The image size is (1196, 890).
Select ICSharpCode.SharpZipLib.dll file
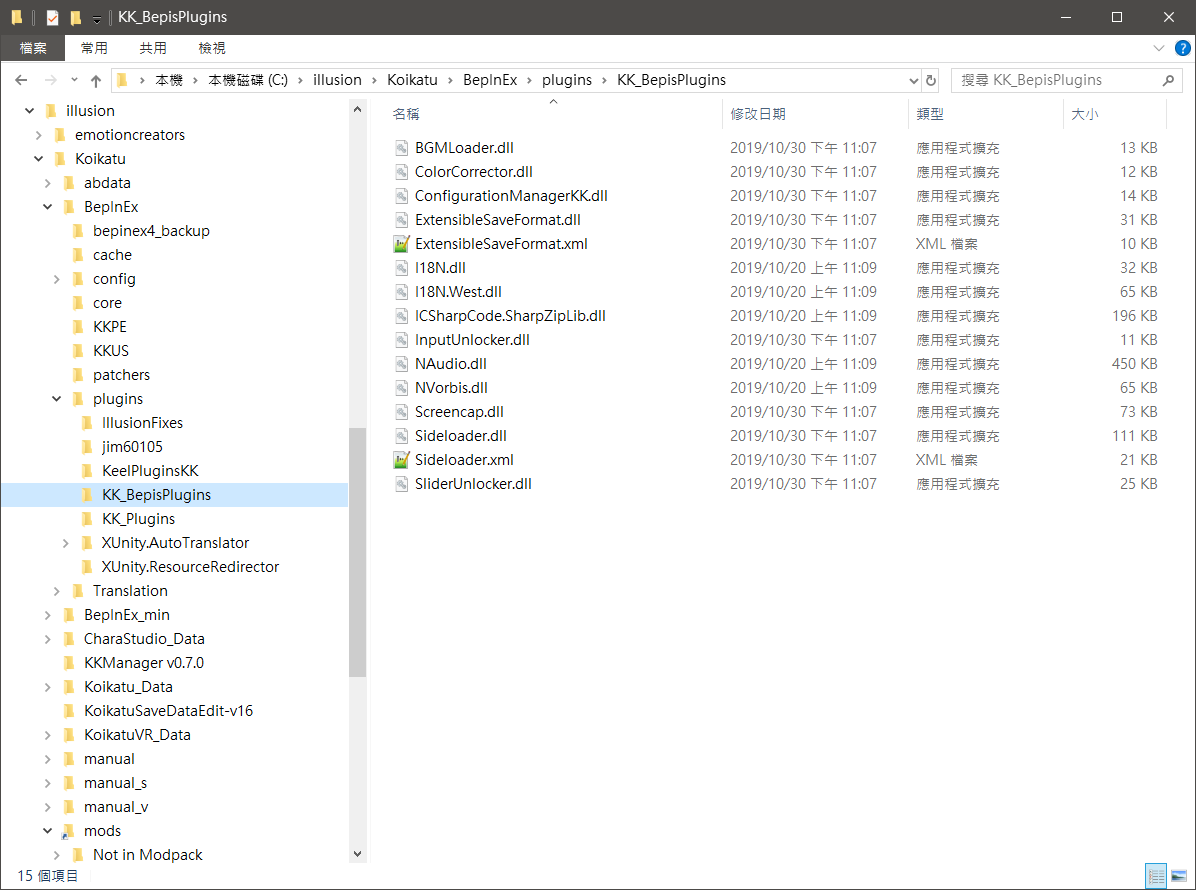(510, 316)
